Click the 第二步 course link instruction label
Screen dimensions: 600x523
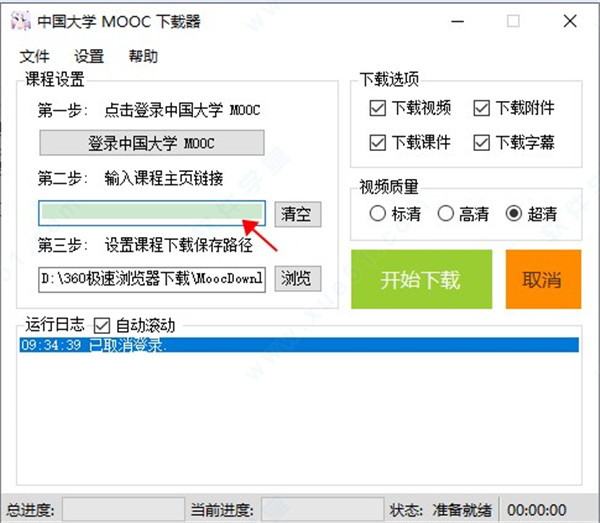(130, 178)
